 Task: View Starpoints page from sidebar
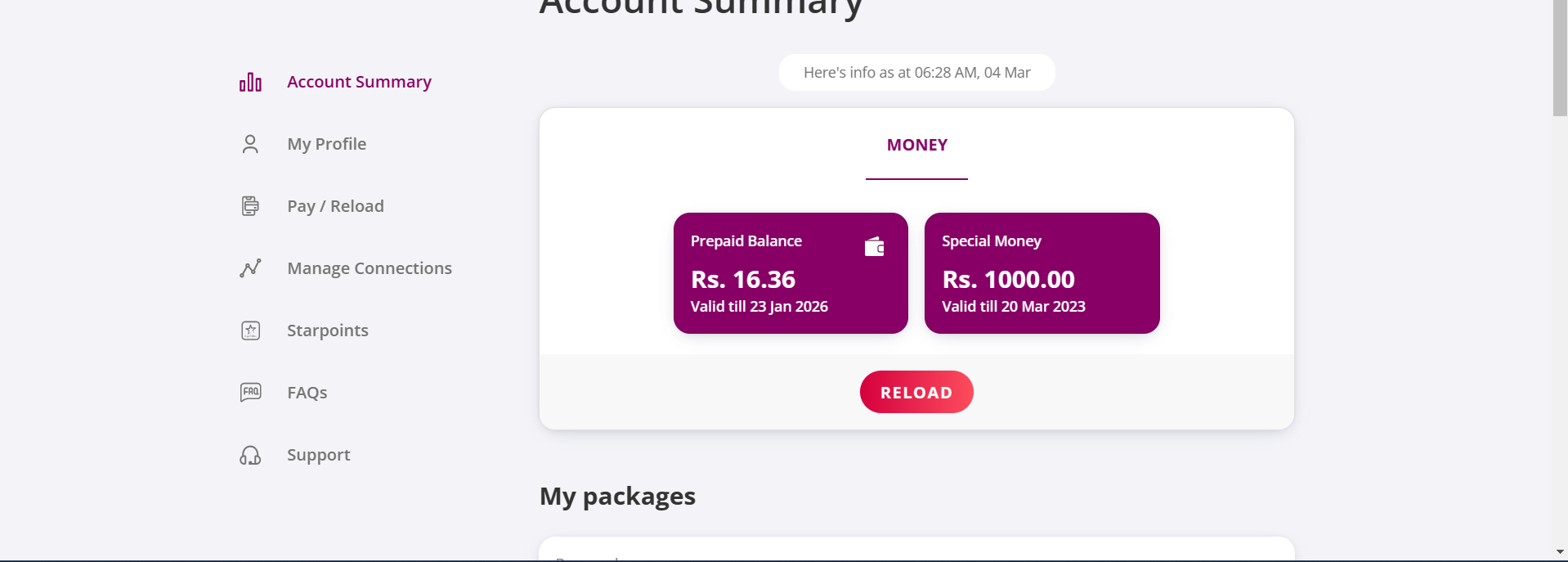click(x=328, y=330)
